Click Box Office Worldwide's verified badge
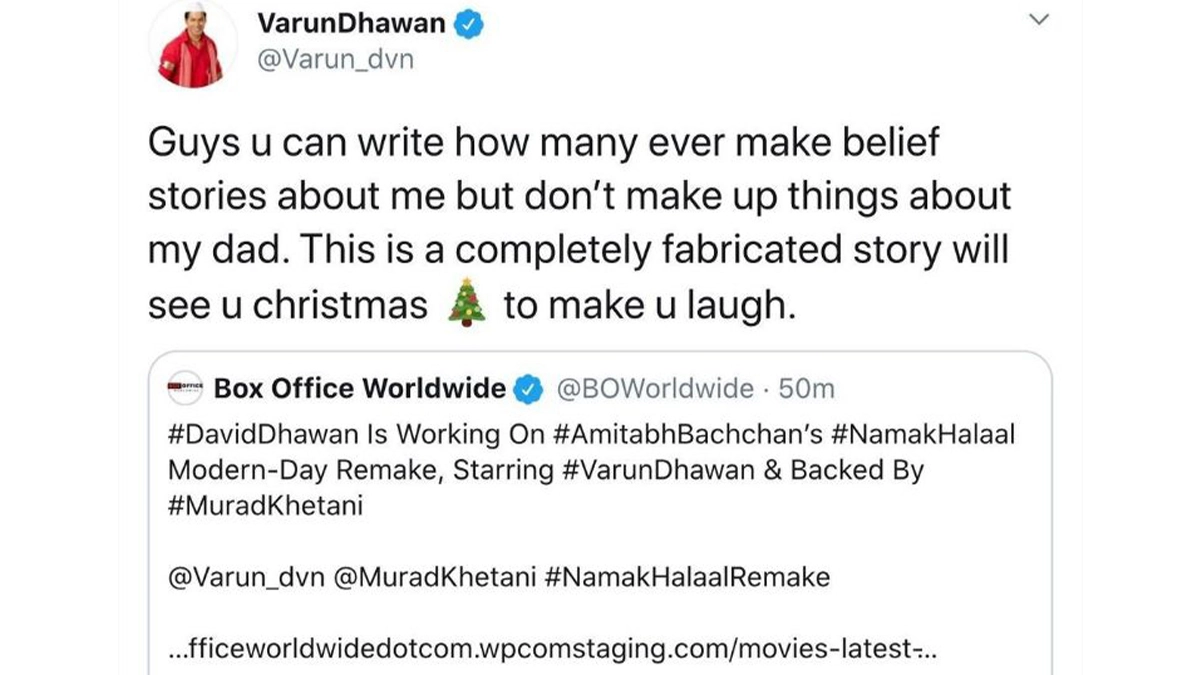Viewport: 1200px width, 675px height. coord(528,388)
